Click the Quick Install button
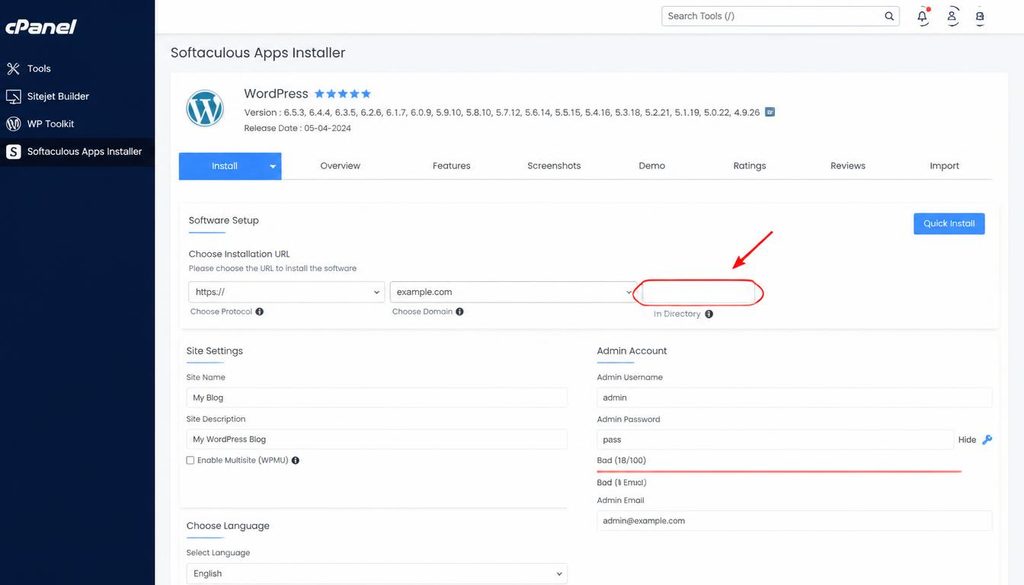This screenshot has height=585, width=1024. 949,223
